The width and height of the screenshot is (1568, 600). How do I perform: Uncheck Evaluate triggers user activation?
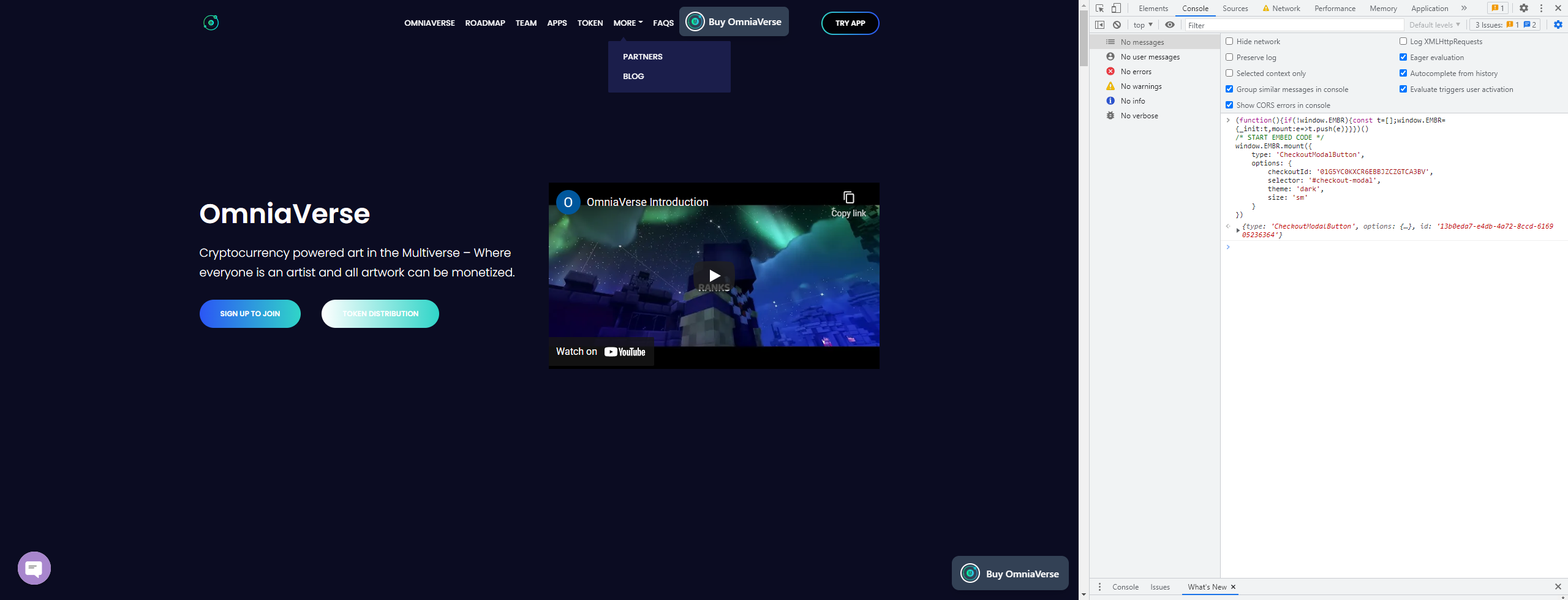click(1403, 89)
